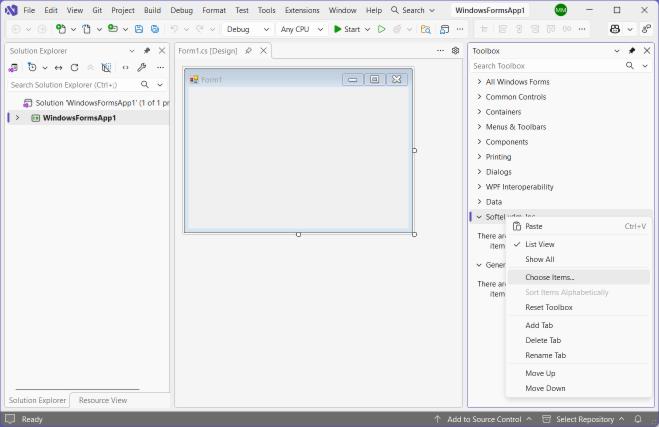Viewport: 659px width, 427px height.
Task: Pin the Form1.cs [Design] tab
Action: click(x=248, y=51)
